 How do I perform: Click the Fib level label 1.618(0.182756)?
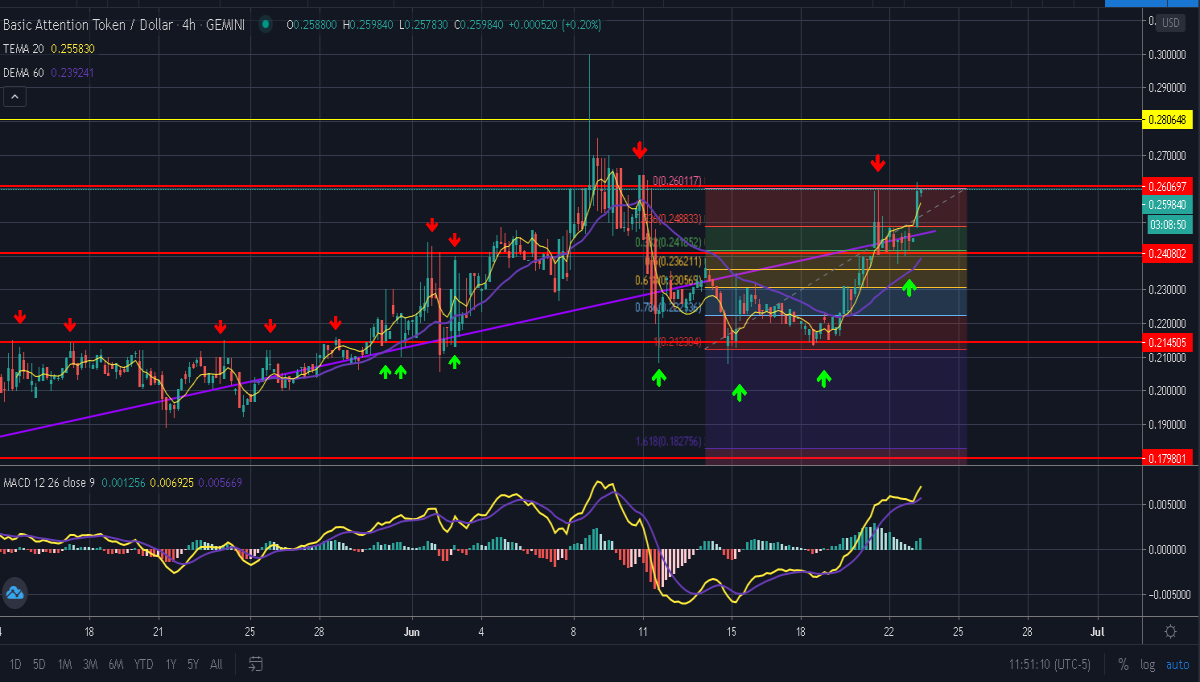pos(668,441)
